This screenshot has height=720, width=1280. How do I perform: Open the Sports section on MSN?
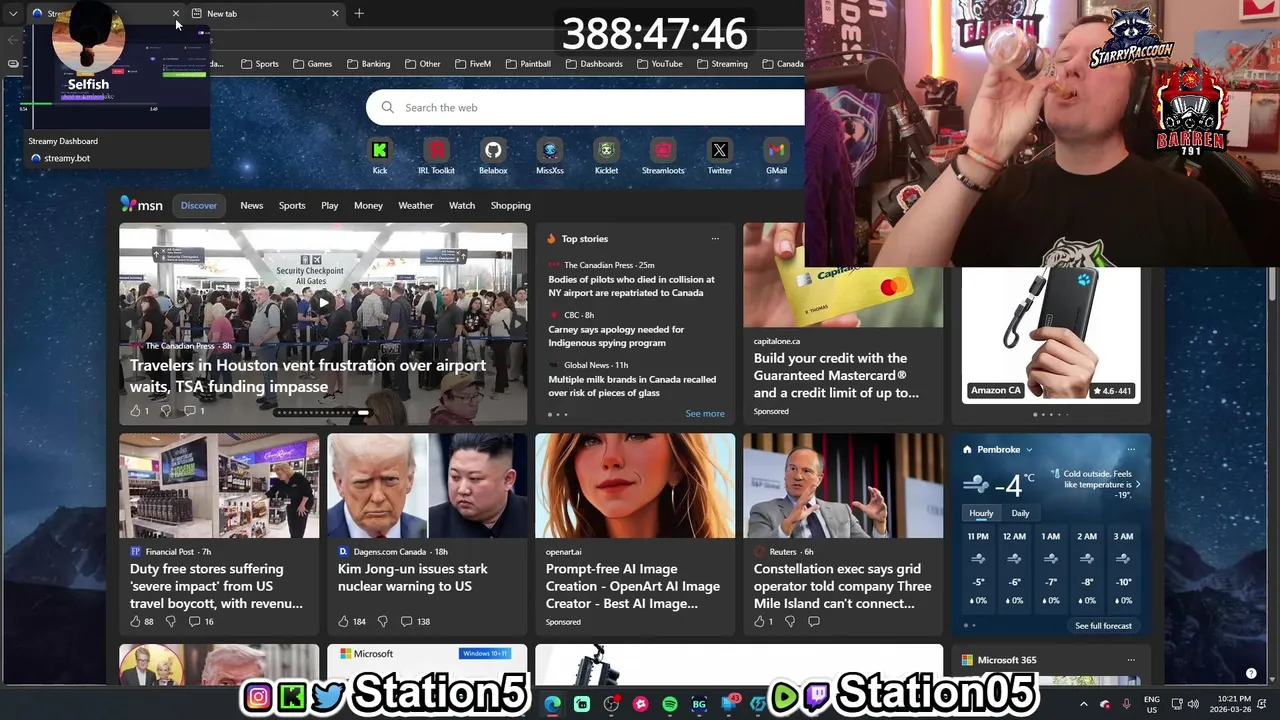292,205
